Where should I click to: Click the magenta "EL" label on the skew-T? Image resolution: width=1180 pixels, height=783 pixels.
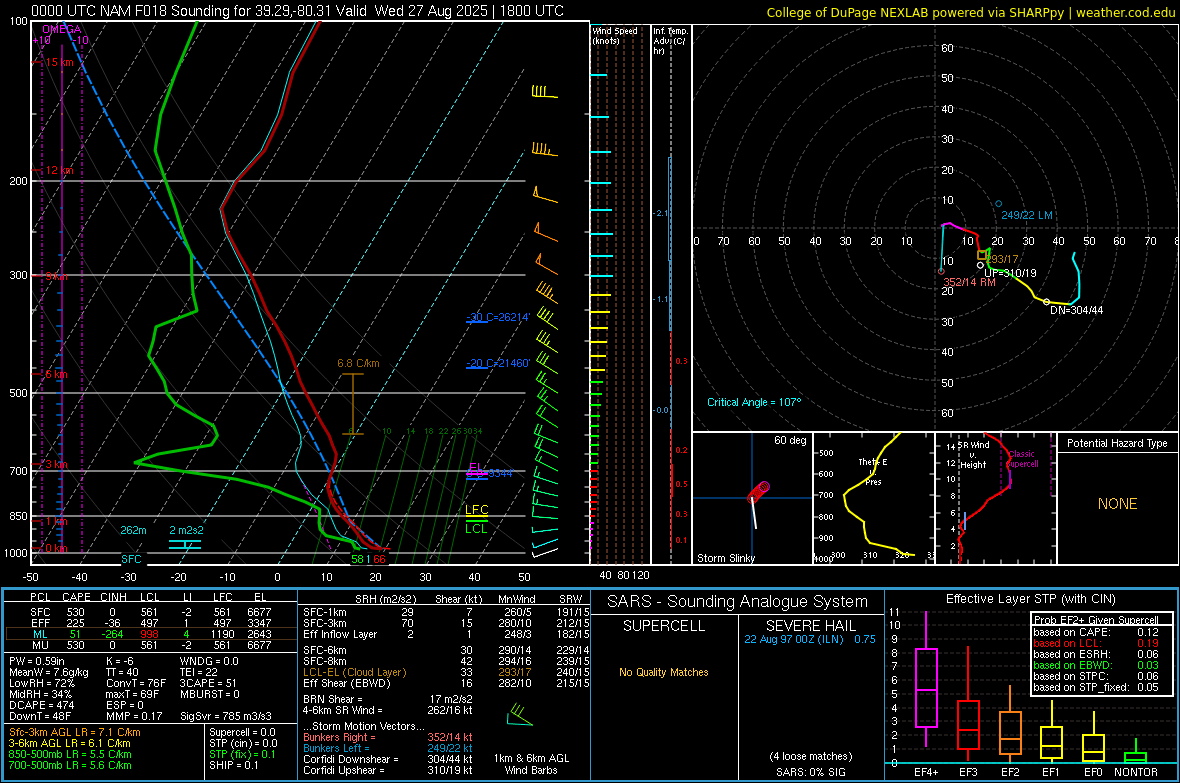(476, 468)
